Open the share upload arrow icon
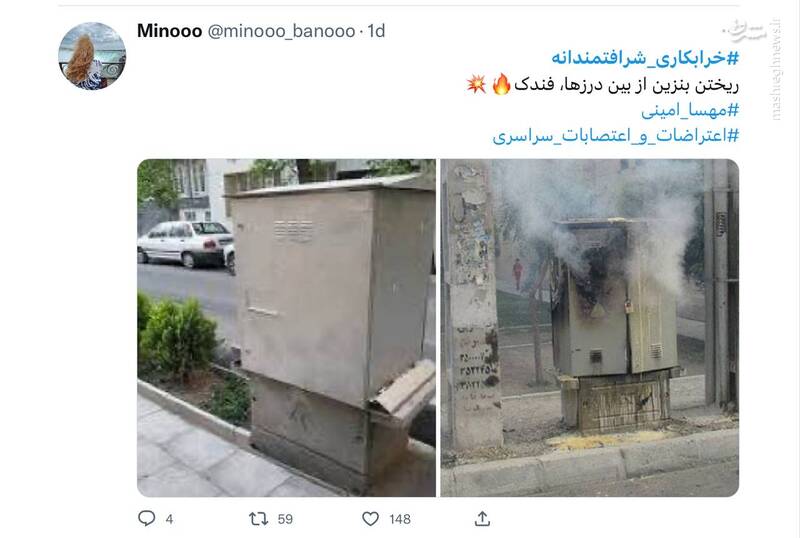Viewport: 800px width, 538px height. coord(482,519)
